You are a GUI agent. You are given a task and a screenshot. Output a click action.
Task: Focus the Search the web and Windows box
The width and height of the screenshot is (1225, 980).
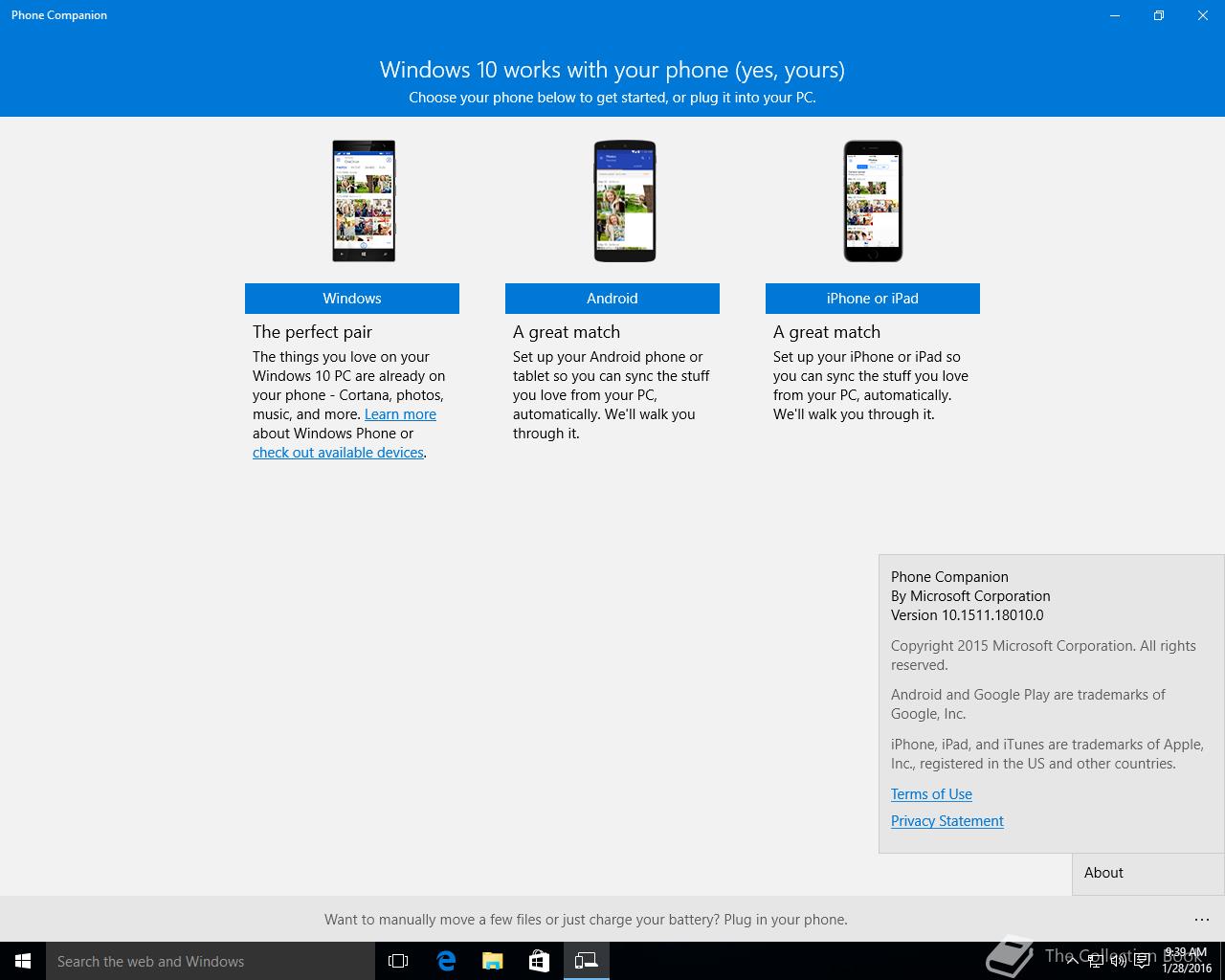point(211,961)
